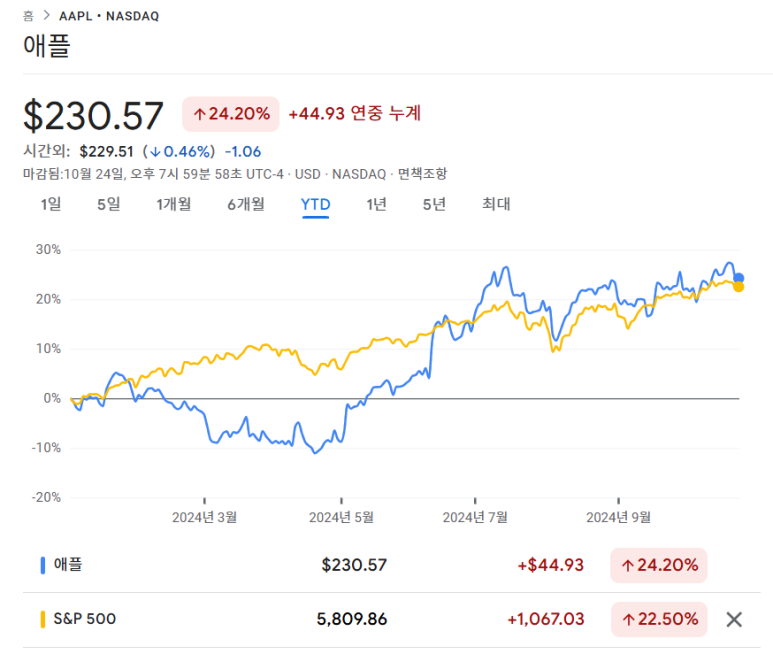This screenshot has width=773, height=654.
Task: Show the 최대 range tab
Action: click(496, 204)
